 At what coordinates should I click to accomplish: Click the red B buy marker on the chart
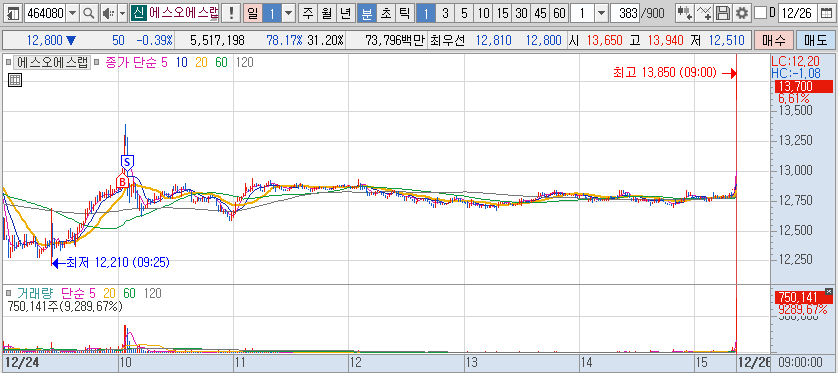pyautogui.click(x=122, y=182)
